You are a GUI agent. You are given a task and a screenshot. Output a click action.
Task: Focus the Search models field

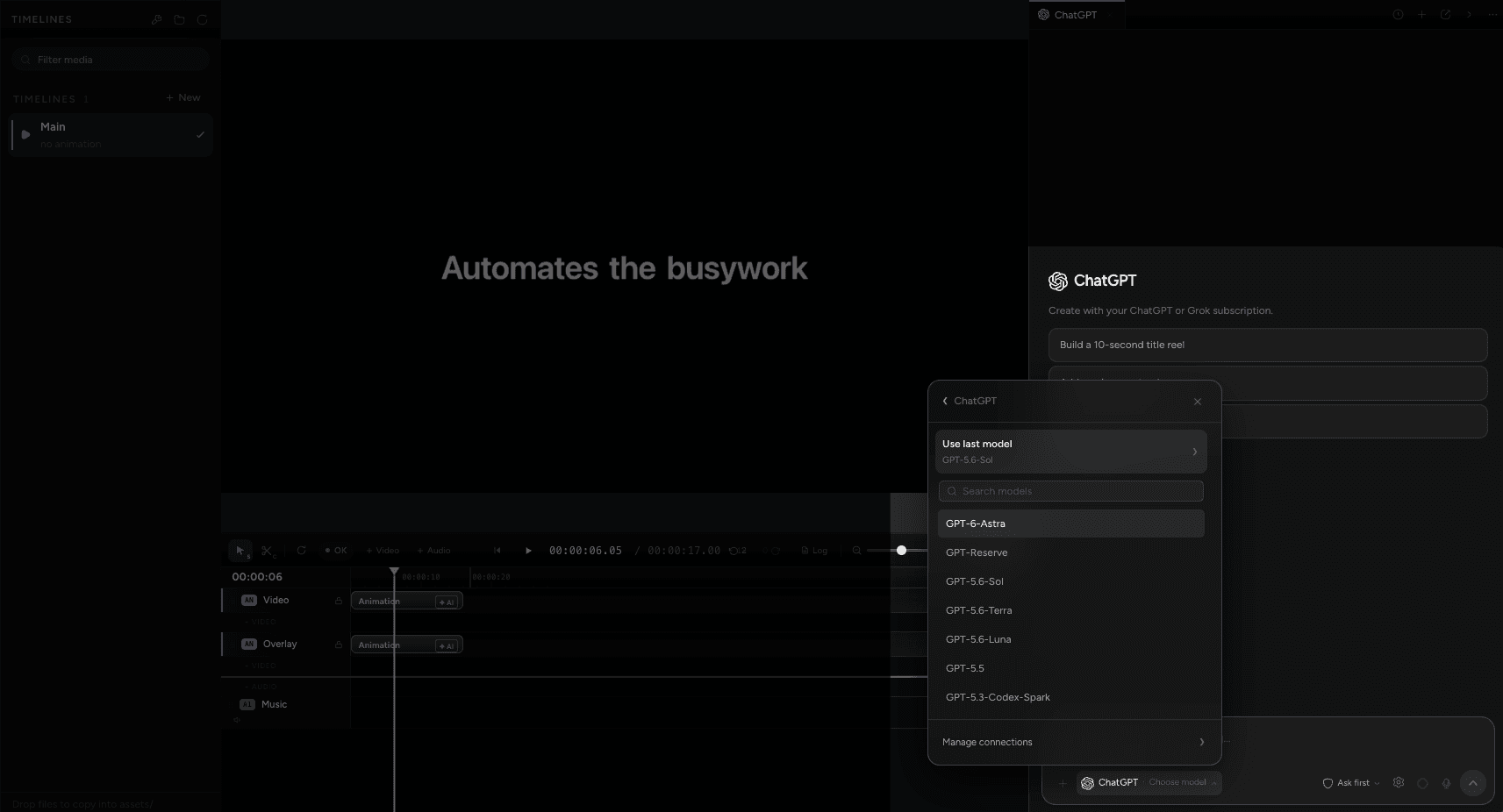click(x=1070, y=491)
